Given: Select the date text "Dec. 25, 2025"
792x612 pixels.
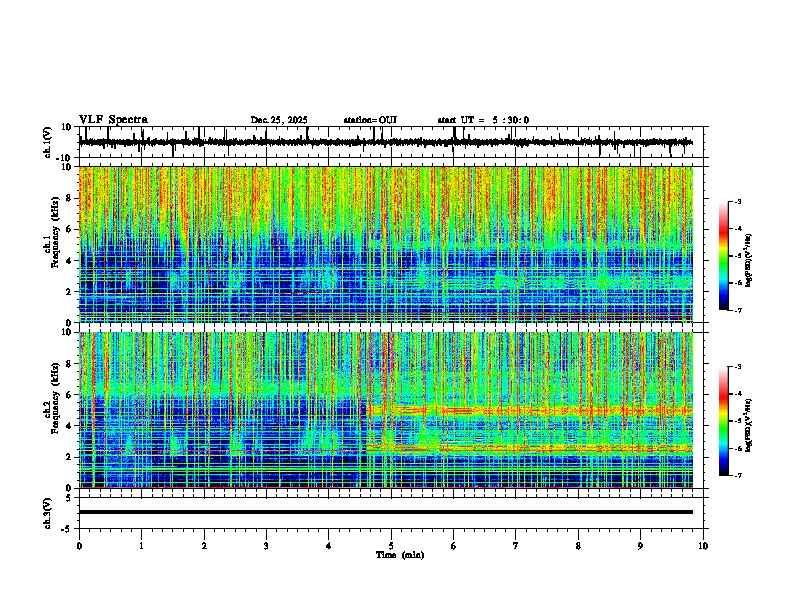Looking at the screenshot, I should 279,120.
